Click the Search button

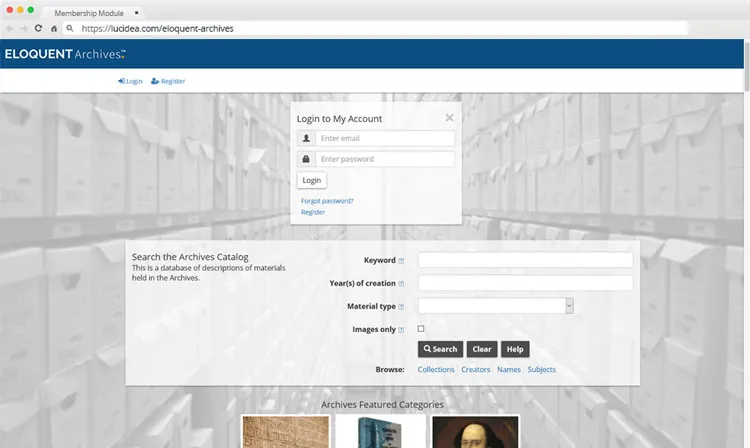coord(440,349)
